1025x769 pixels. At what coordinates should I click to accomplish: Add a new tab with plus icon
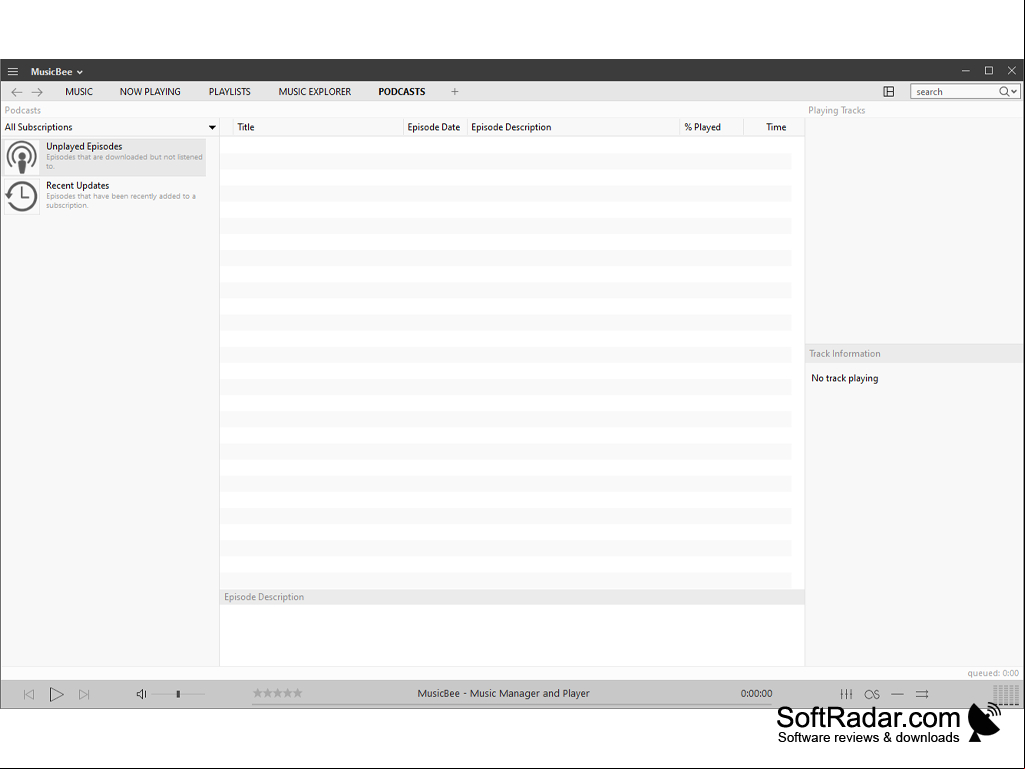click(x=454, y=92)
